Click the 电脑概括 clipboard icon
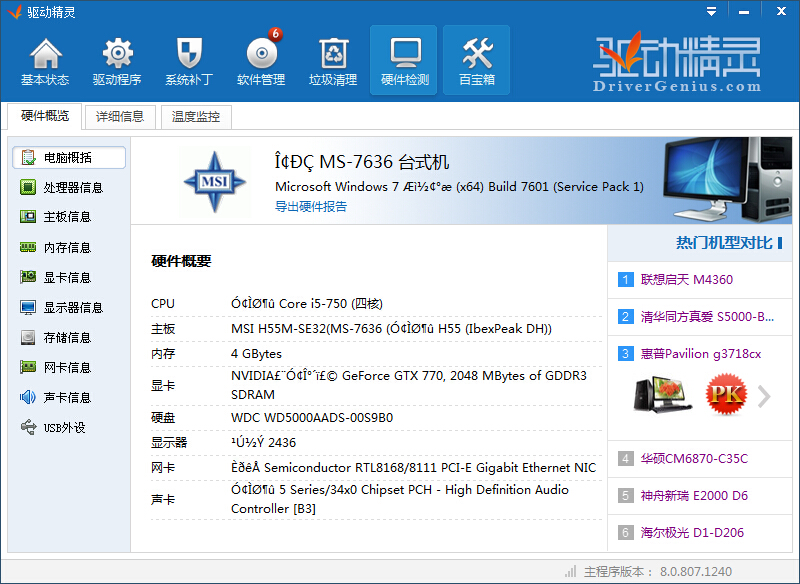 [x=28, y=158]
